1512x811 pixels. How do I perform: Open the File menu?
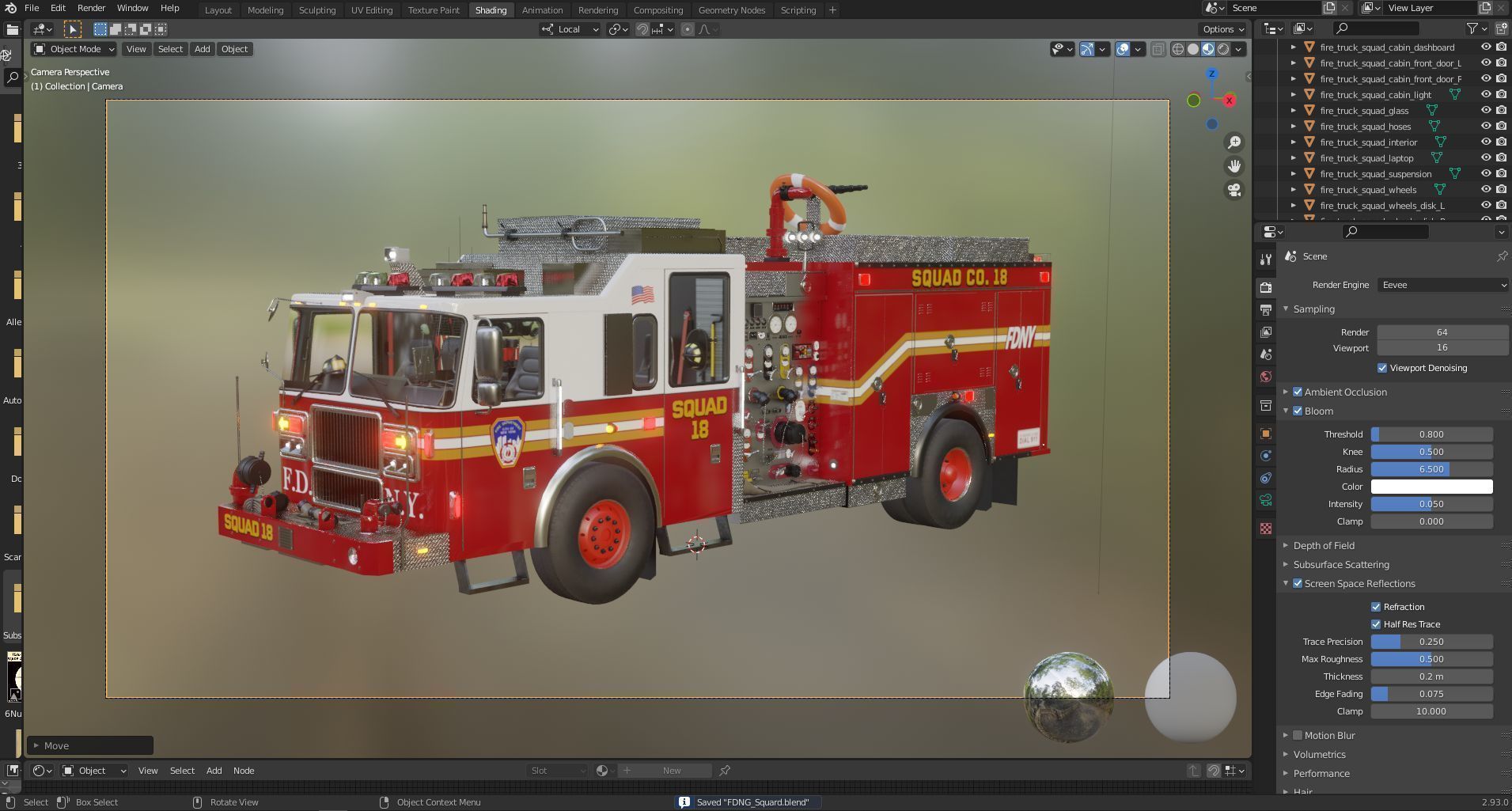32,8
